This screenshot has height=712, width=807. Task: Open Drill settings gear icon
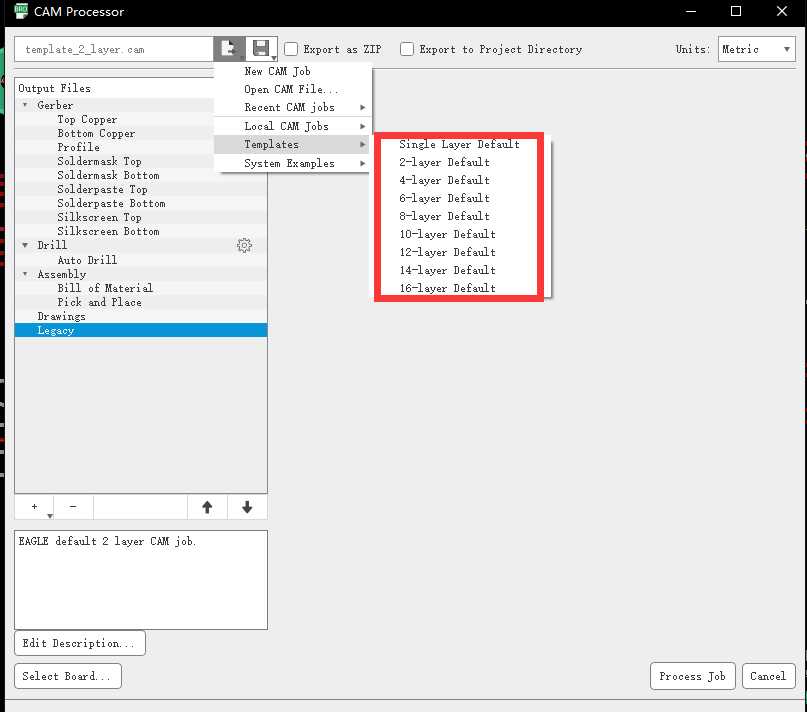click(x=244, y=246)
